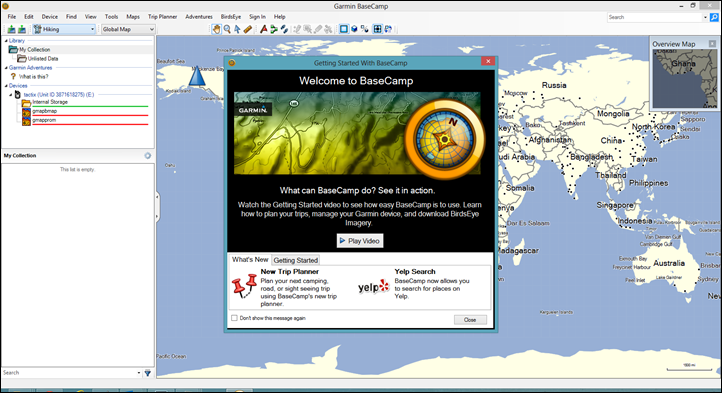Collapse the tactix device tree node
The image size is (722, 393).
point(10,94)
